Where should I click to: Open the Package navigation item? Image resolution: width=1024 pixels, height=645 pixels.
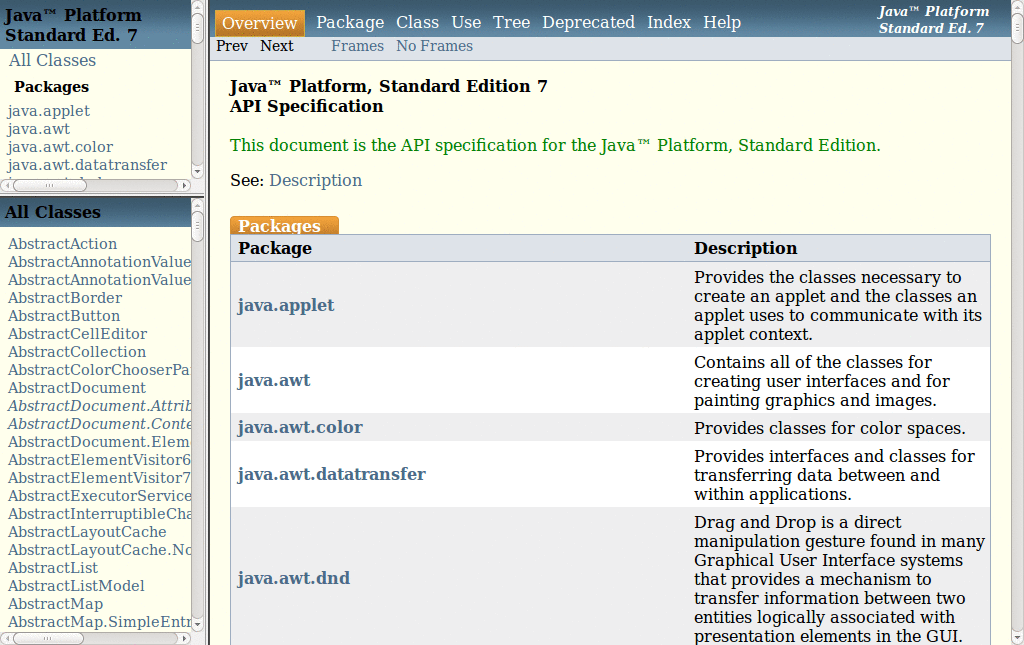coord(350,22)
